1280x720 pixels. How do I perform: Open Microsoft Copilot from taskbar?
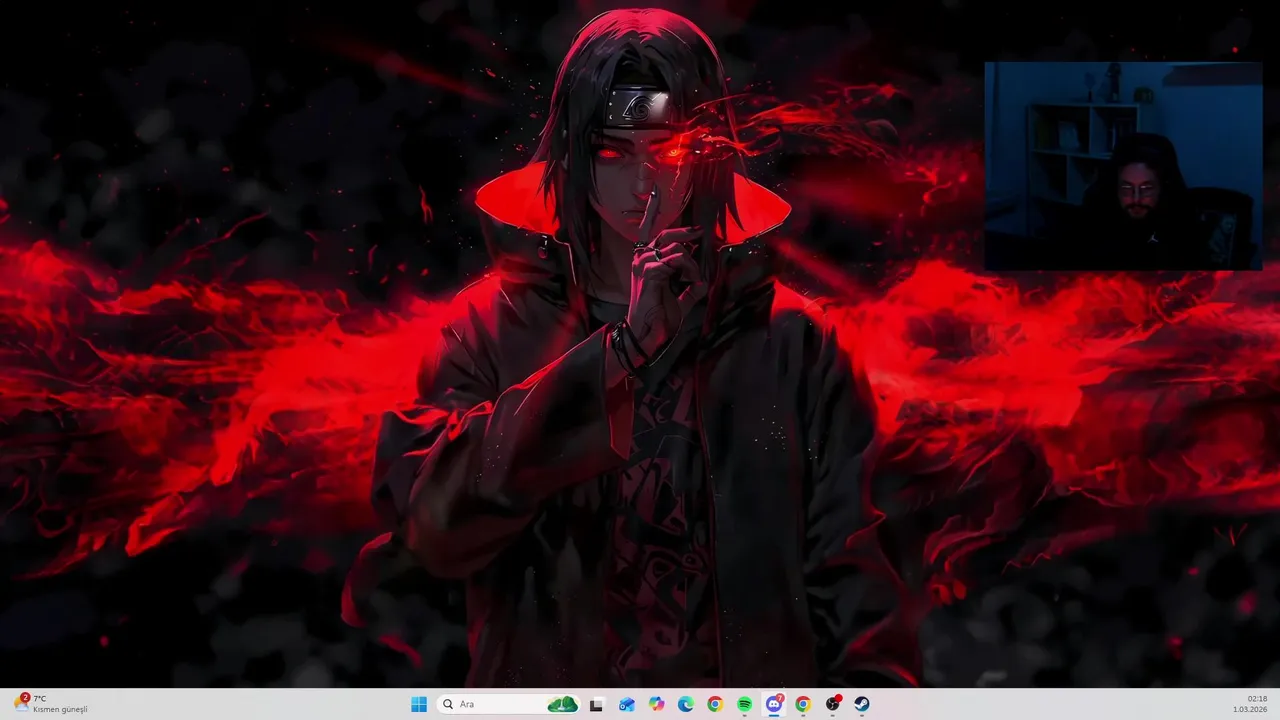coord(656,704)
